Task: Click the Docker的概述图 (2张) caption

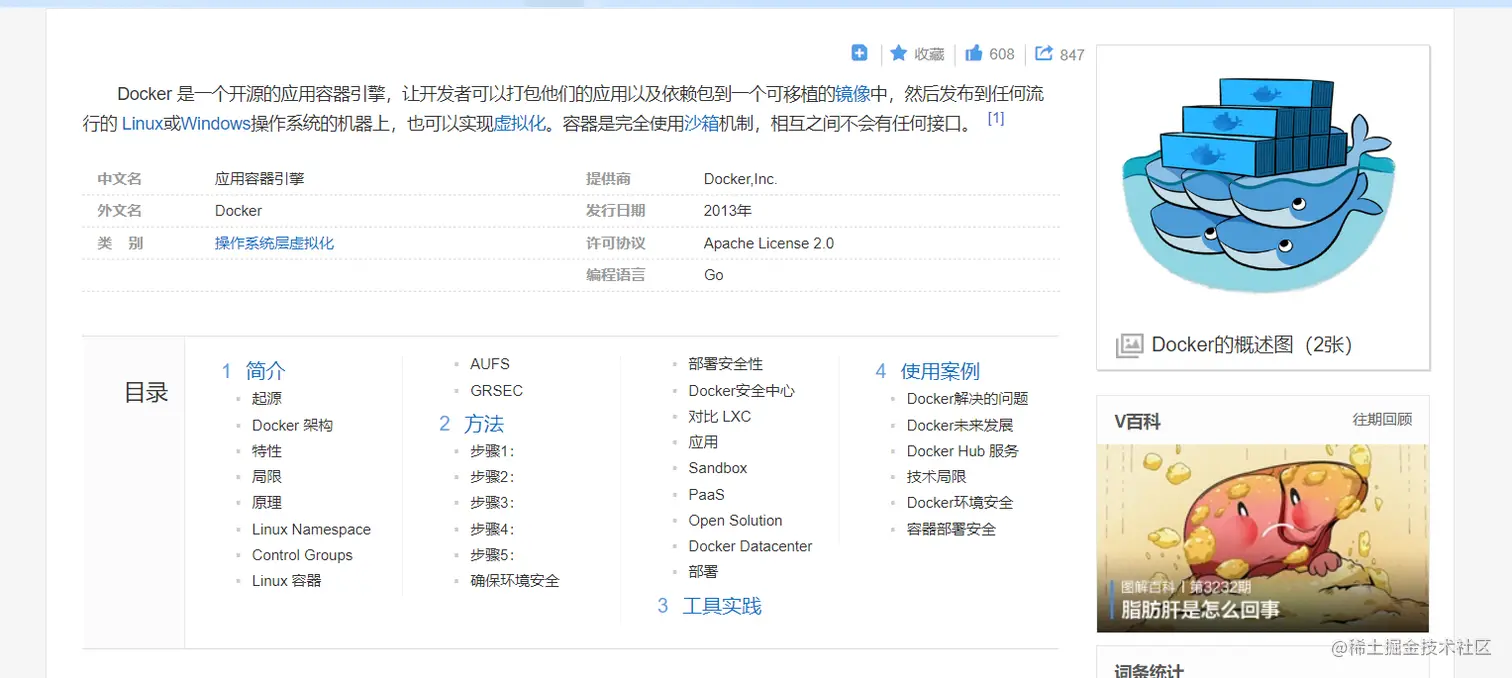Action: pyautogui.click(x=1251, y=345)
